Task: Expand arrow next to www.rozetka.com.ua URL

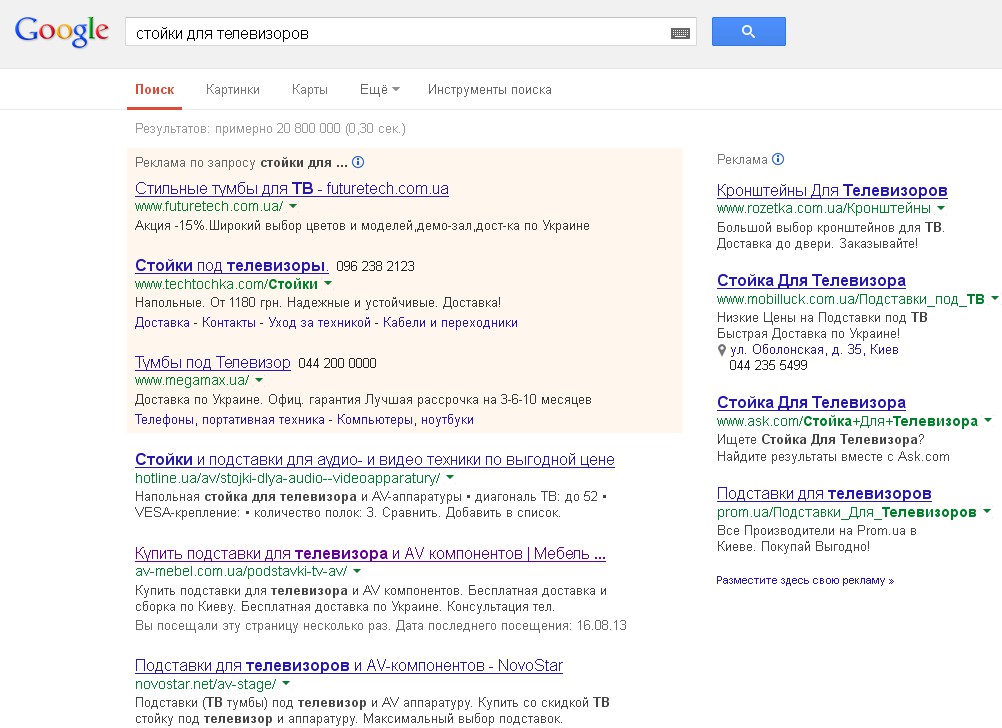Action: 941,208
